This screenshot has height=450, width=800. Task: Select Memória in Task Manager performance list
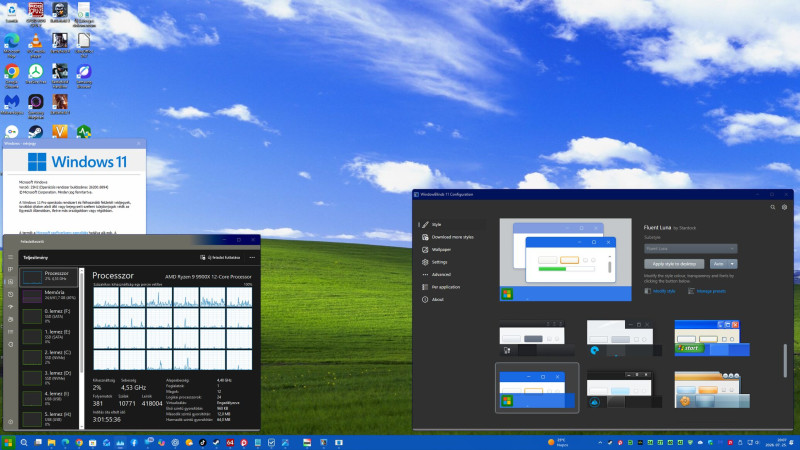pyautogui.click(x=49, y=295)
